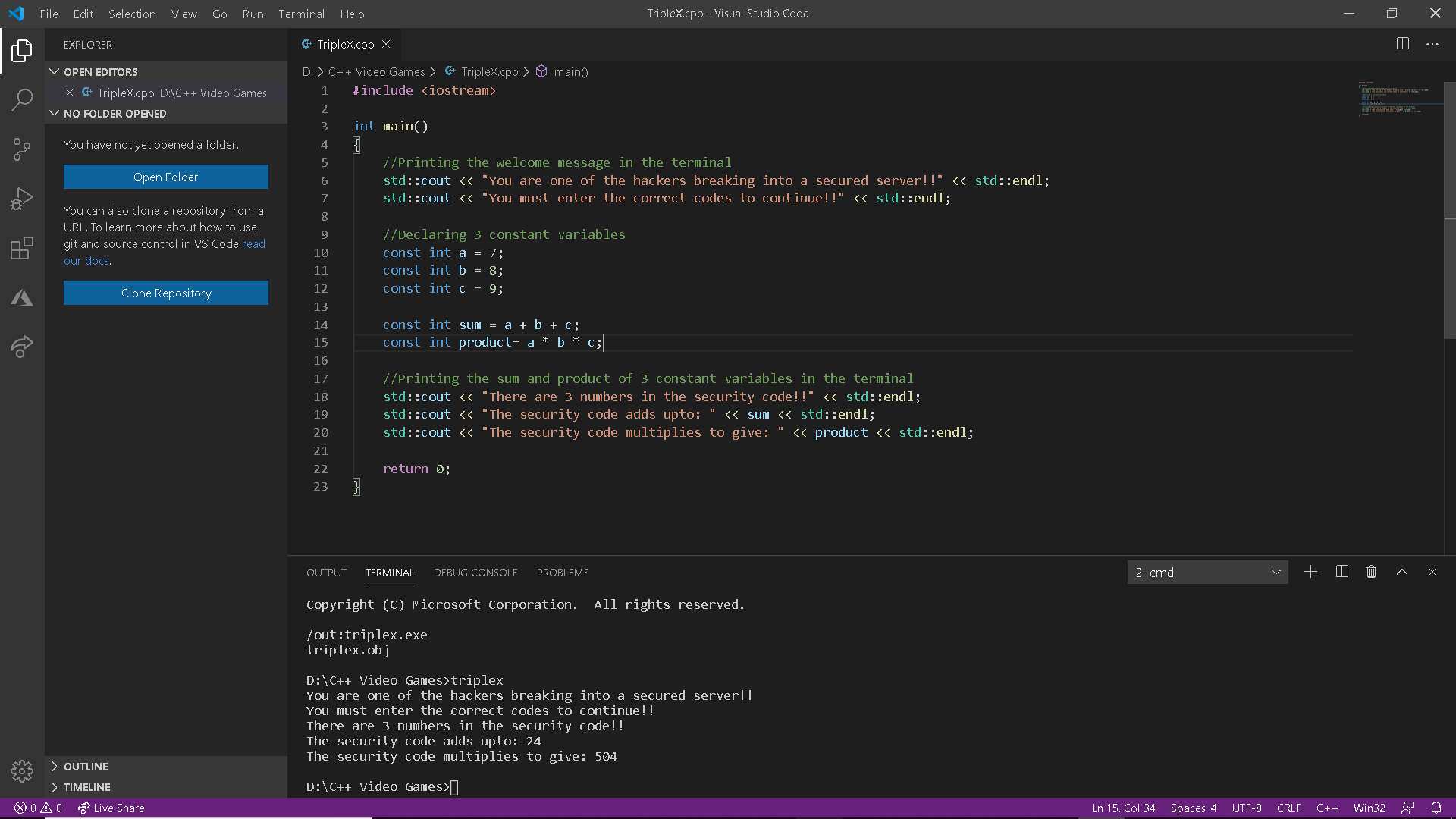Kill the terminal with the trash icon
The width and height of the screenshot is (1456, 819).
(1371, 572)
